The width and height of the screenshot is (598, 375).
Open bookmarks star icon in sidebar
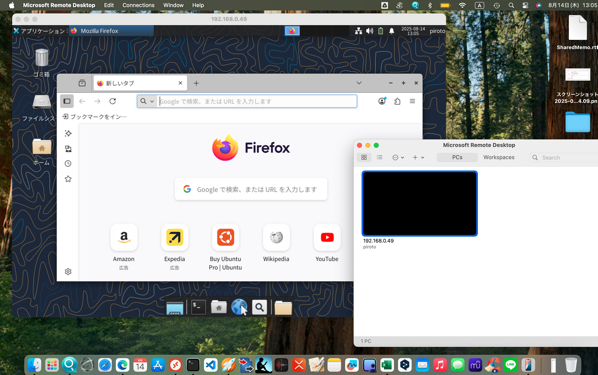[x=68, y=179]
